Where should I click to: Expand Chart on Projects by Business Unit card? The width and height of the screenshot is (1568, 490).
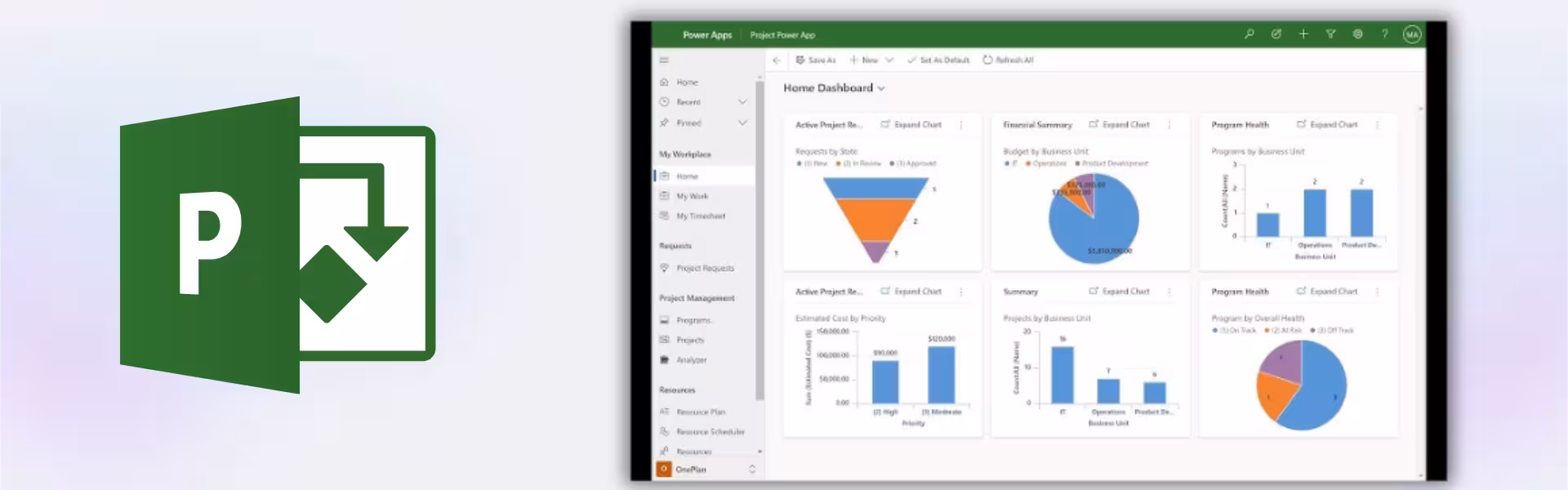1120,292
